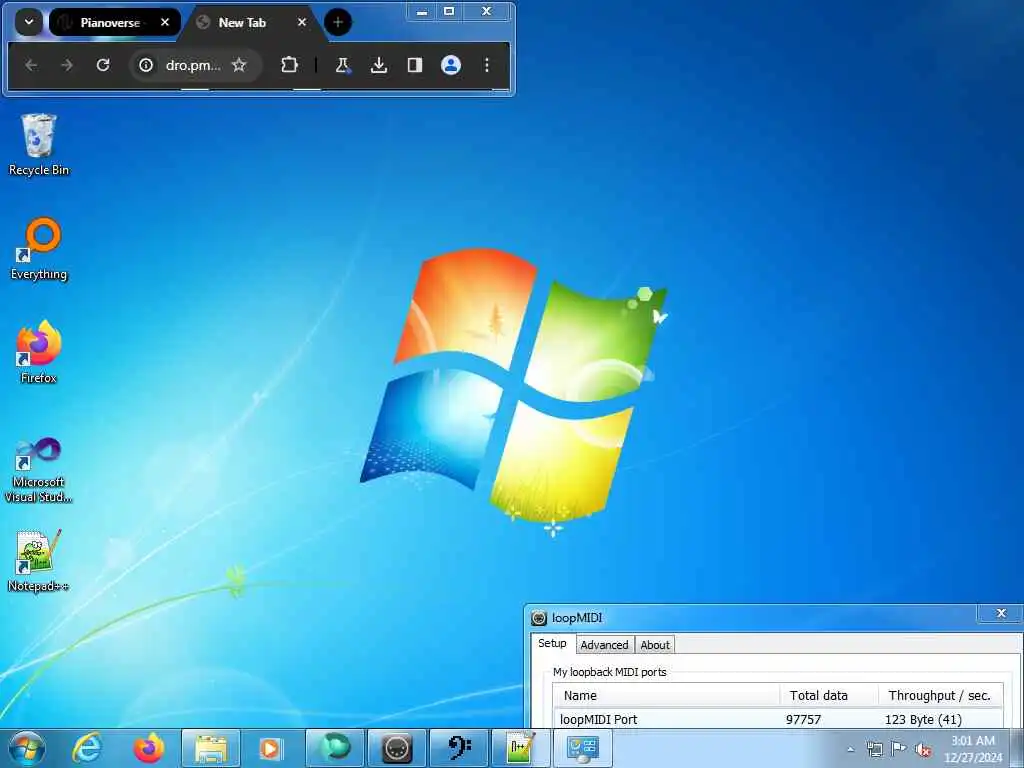Close the Pianoverse tab

point(165,22)
